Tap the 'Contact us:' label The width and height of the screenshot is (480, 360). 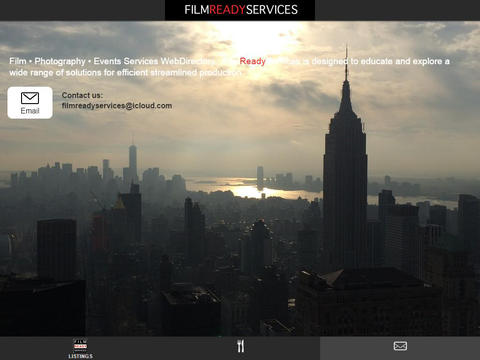tap(82, 95)
